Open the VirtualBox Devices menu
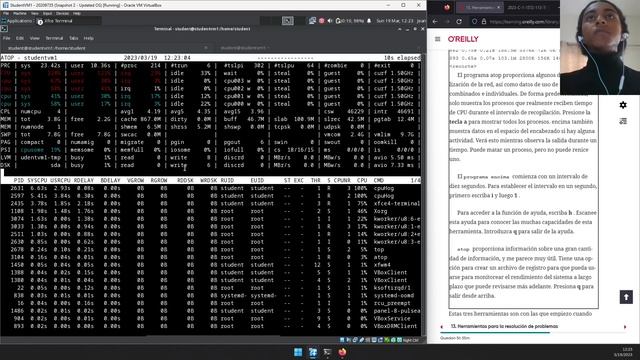 tap(62, 13)
